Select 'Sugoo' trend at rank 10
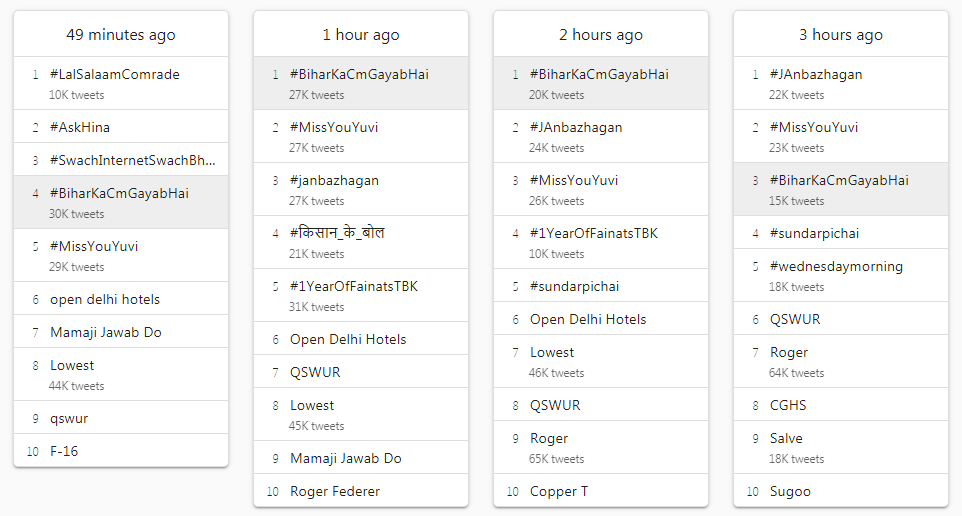Viewport: 962px width, 516px height. (841, 491)
